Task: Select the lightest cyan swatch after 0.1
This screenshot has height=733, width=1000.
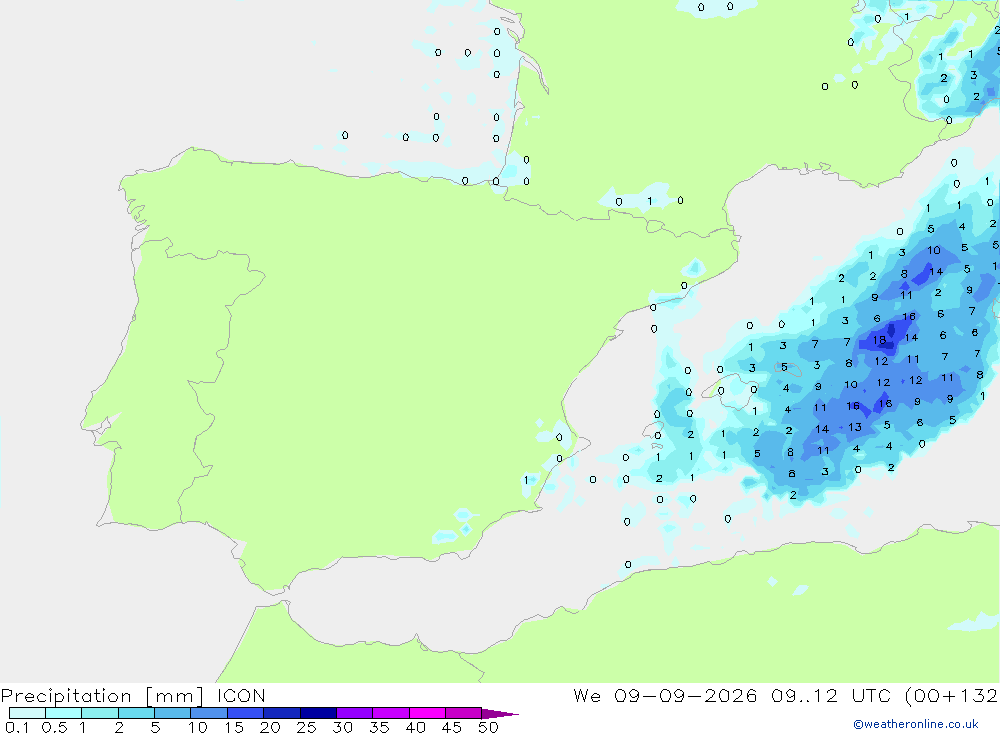Action: [x=27, y=713]
